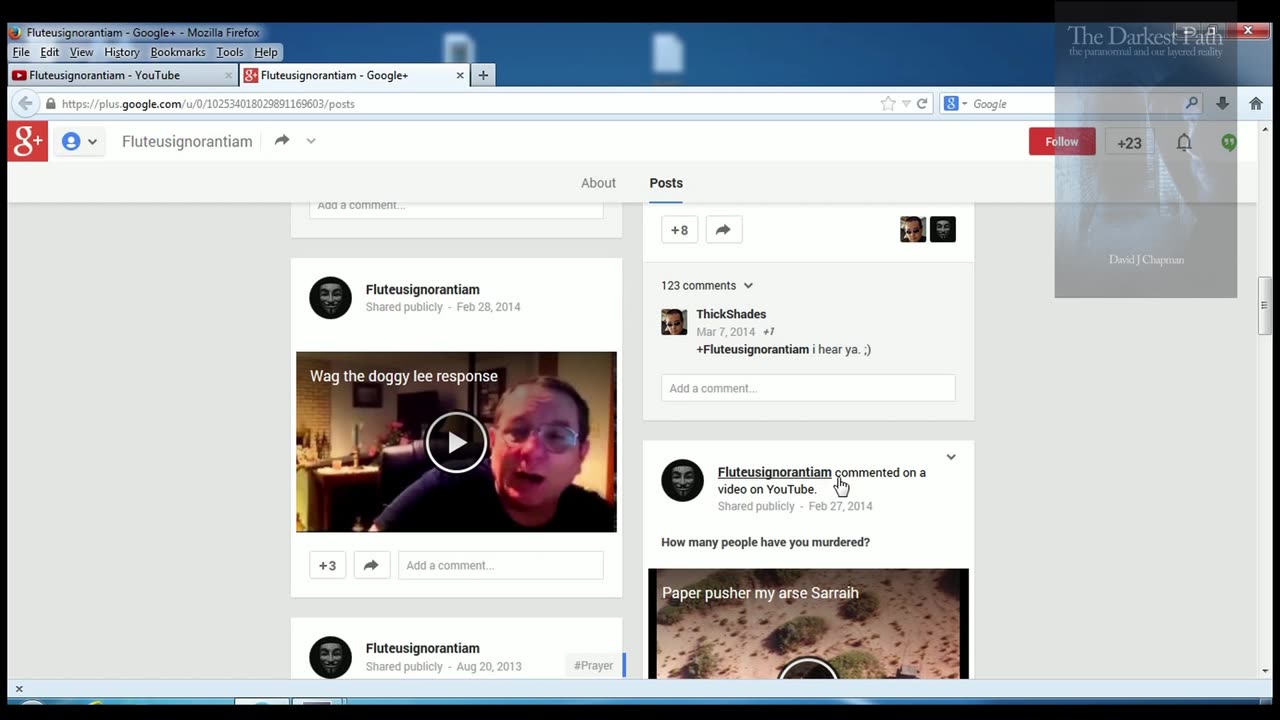Click Add a comment box beside +3
Image resolution: width=1280 pixels, height=720 pixels.
[500, 566]
